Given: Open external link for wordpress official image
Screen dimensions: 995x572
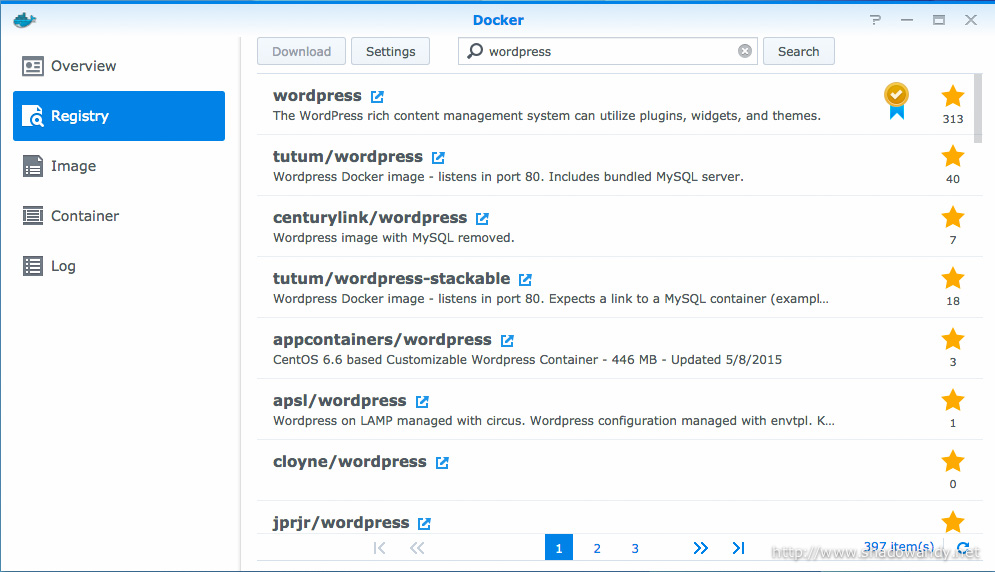Looking at the screenshot, I should point(377,96).
